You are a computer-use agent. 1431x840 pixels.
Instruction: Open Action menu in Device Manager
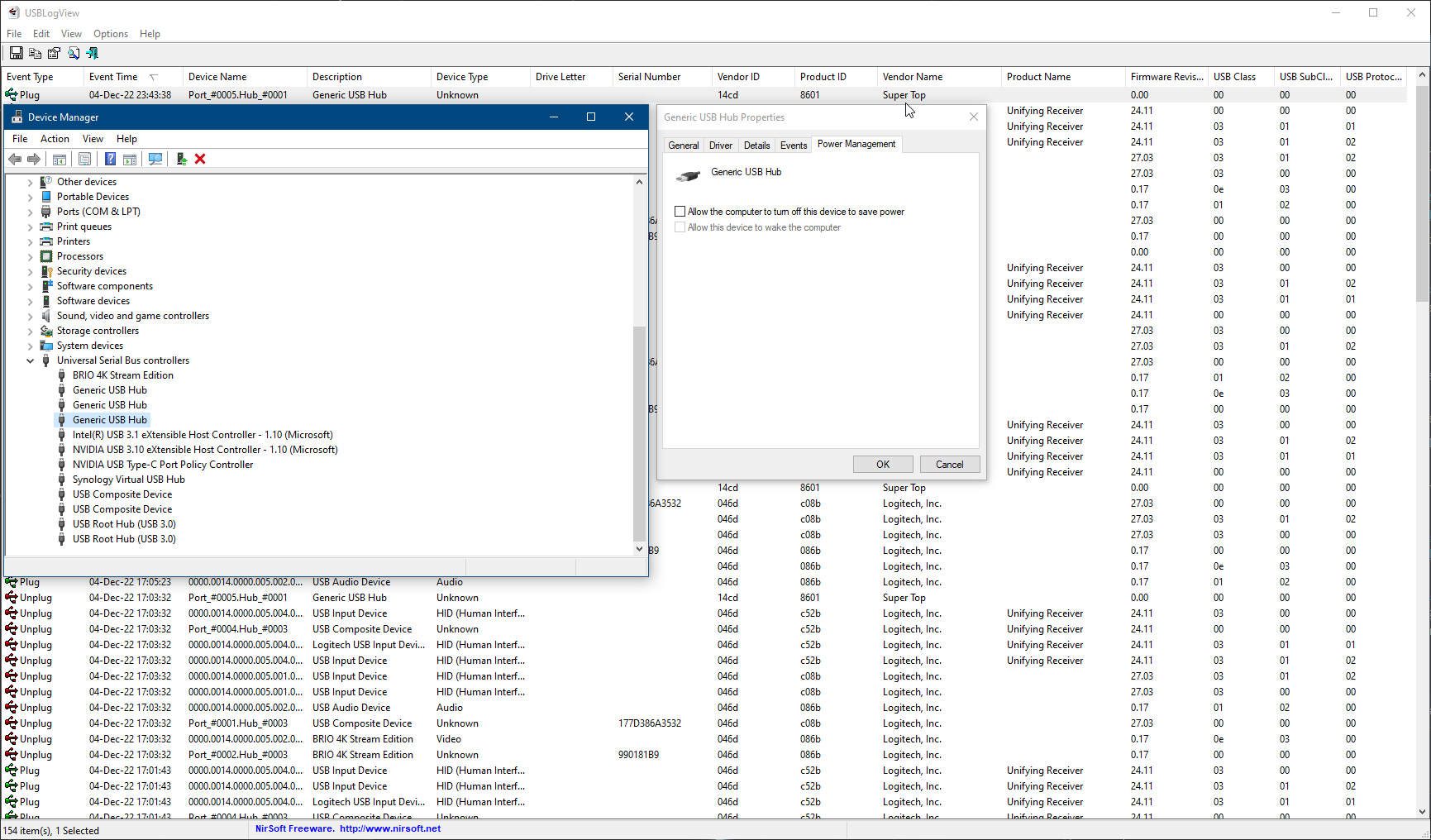[55, 139]
